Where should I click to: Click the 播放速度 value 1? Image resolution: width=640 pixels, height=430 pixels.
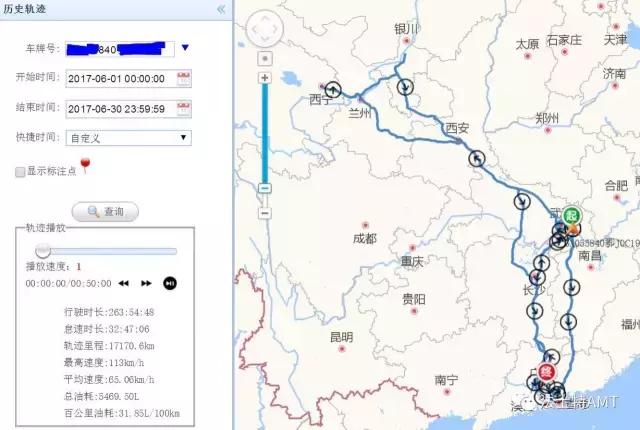point(78,267)
